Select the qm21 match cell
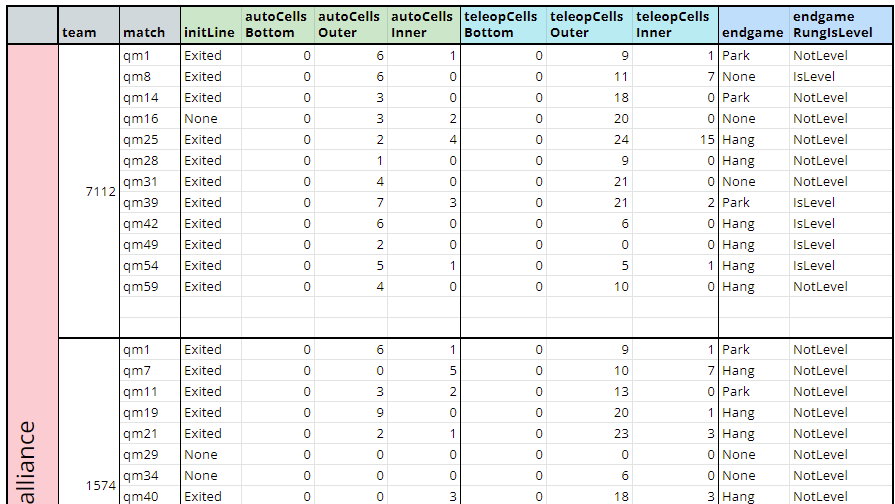The image size is (895, 504). click(x=150, y=434)
